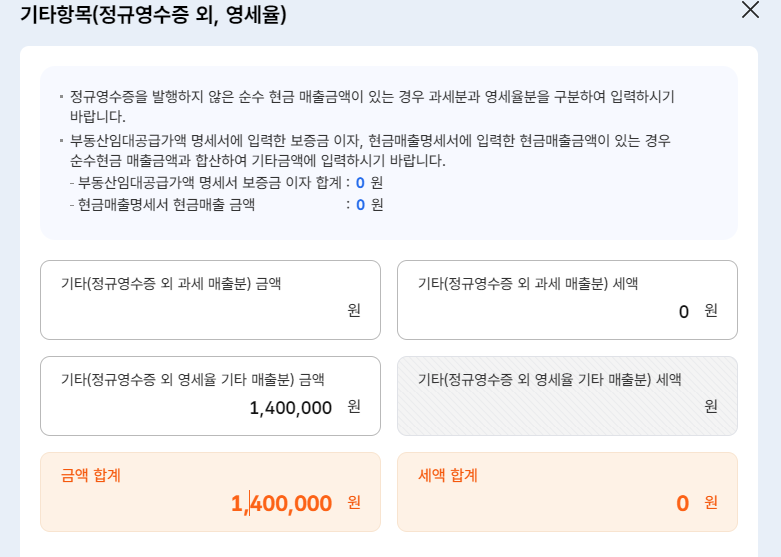
Task: Click the 원 unit in 금액 합계 box
Action: 354,502
